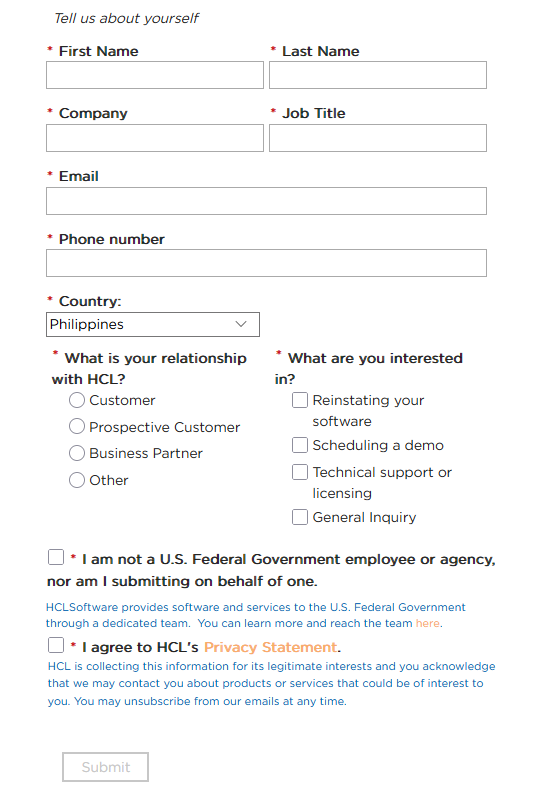Viewport: 538px width, 800px height.
Task: Focus the Email input field
Action: point(266,201)
